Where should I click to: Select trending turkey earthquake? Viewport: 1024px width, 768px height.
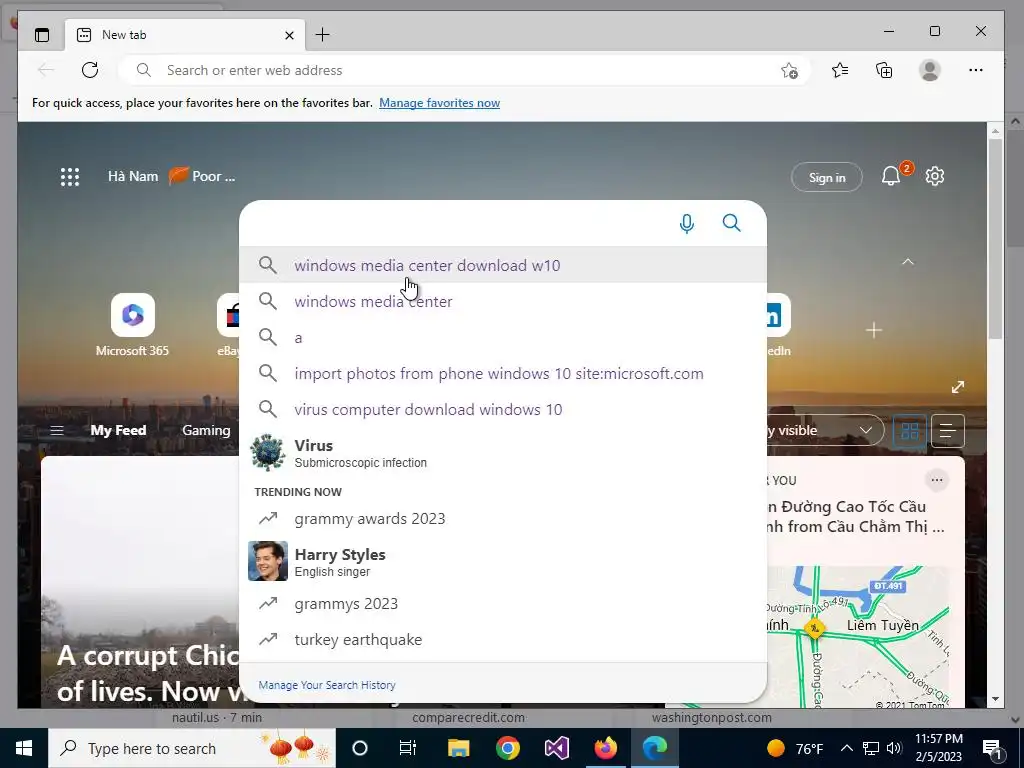[503, 639]
